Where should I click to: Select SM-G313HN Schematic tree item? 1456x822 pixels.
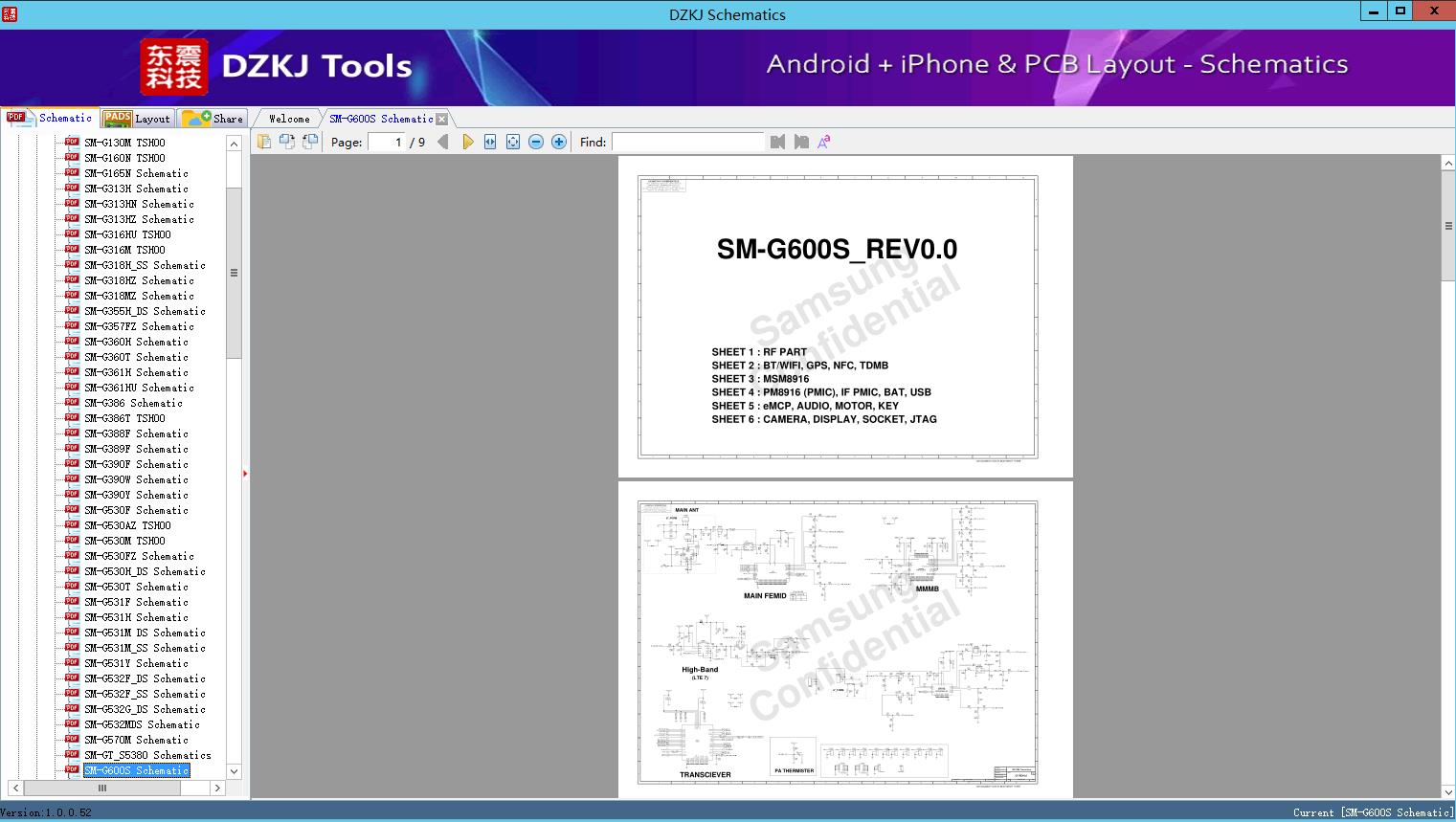139,204
